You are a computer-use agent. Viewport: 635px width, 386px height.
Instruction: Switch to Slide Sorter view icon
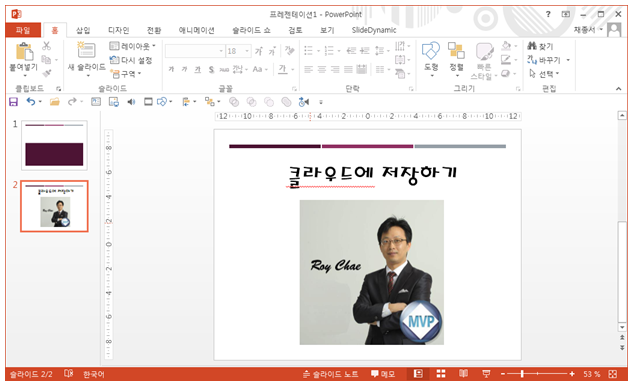click(441, 374)
